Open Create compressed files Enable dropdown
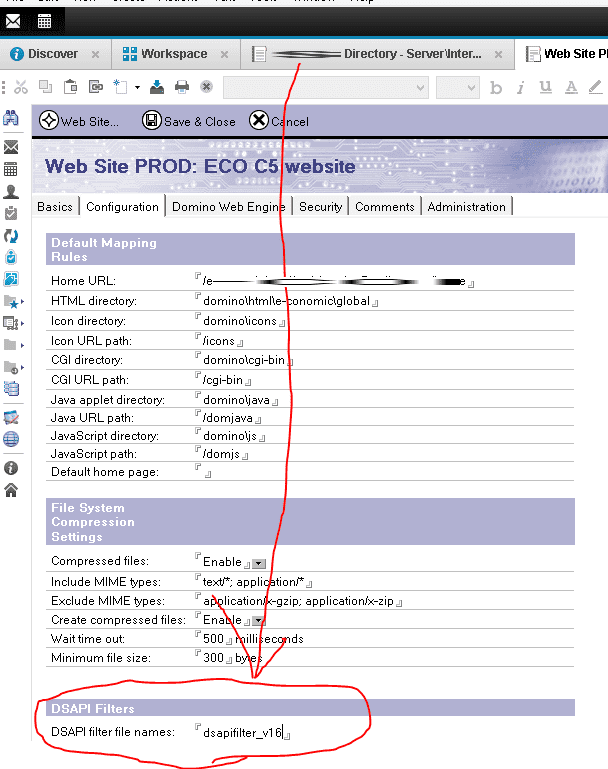Viewport: 608px width, 769px height. (258, 621)
